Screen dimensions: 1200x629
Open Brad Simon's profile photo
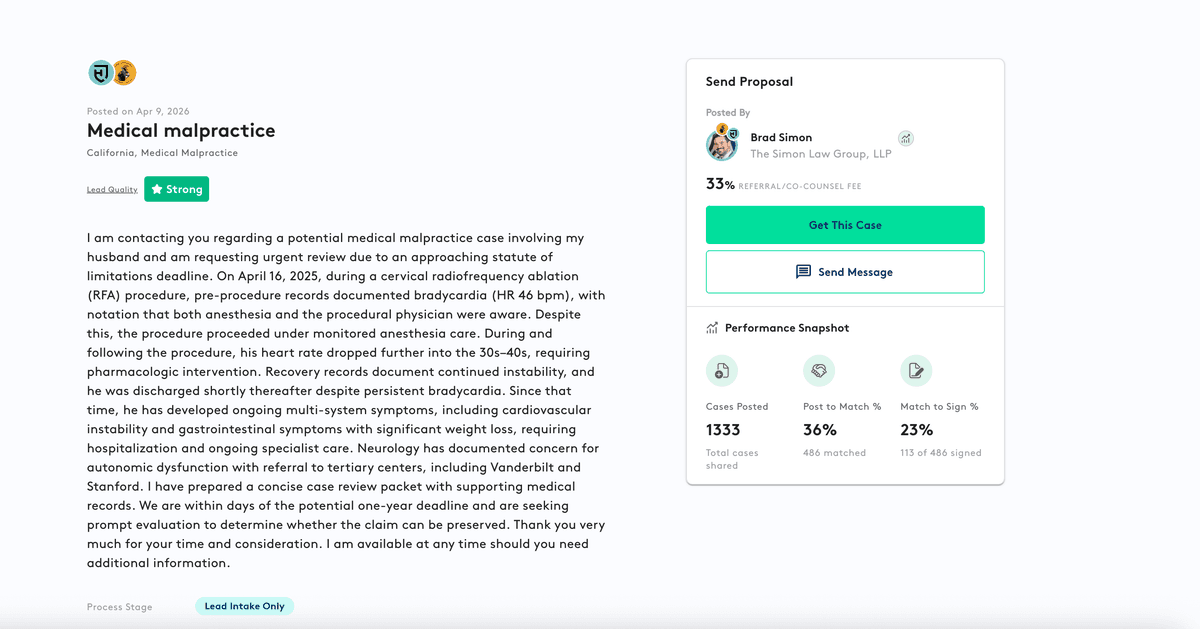[721, 145]
